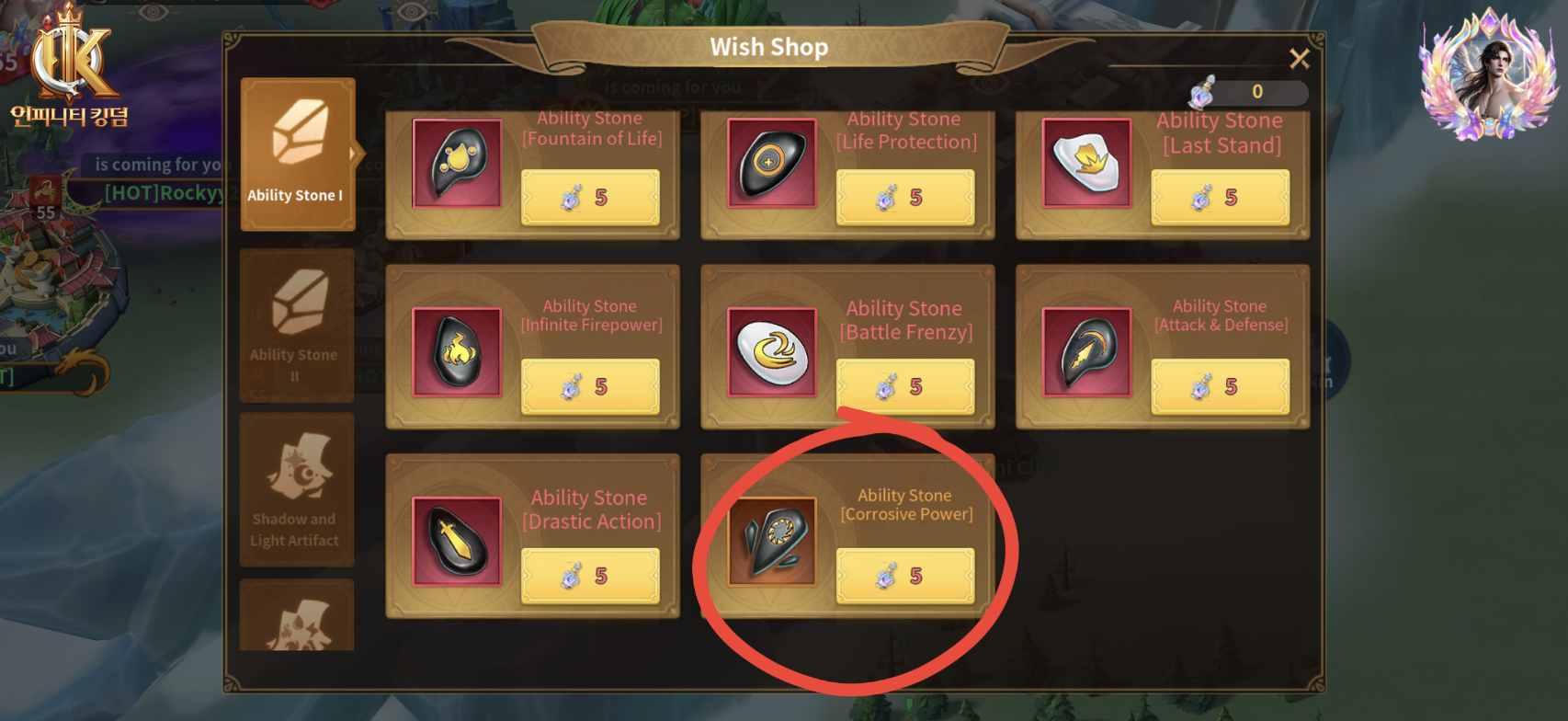Open the player avatar portrait
Image resolution: width=1568 pixels, height=721 pixels.
point(1489,75)
